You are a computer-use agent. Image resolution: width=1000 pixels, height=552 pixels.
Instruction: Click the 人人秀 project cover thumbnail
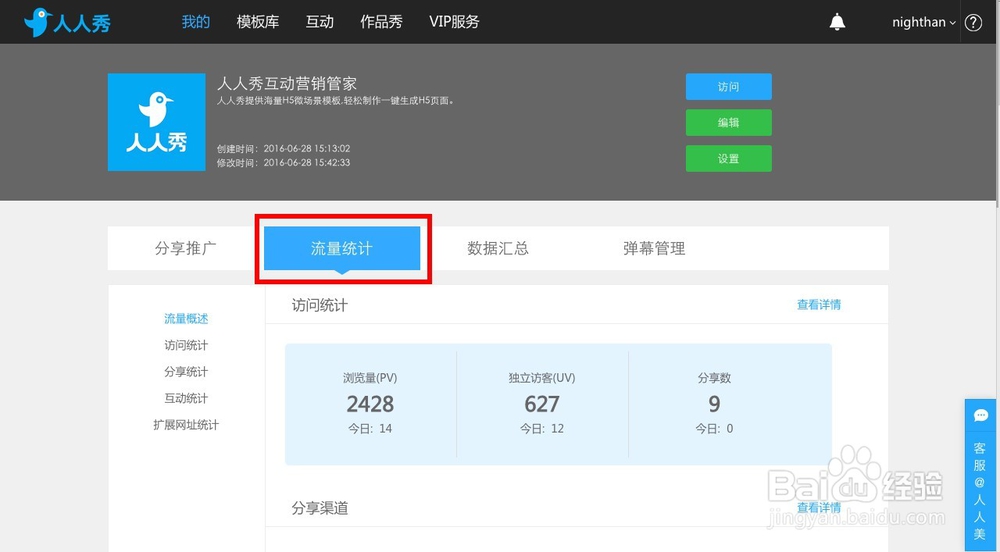point(156,122)
